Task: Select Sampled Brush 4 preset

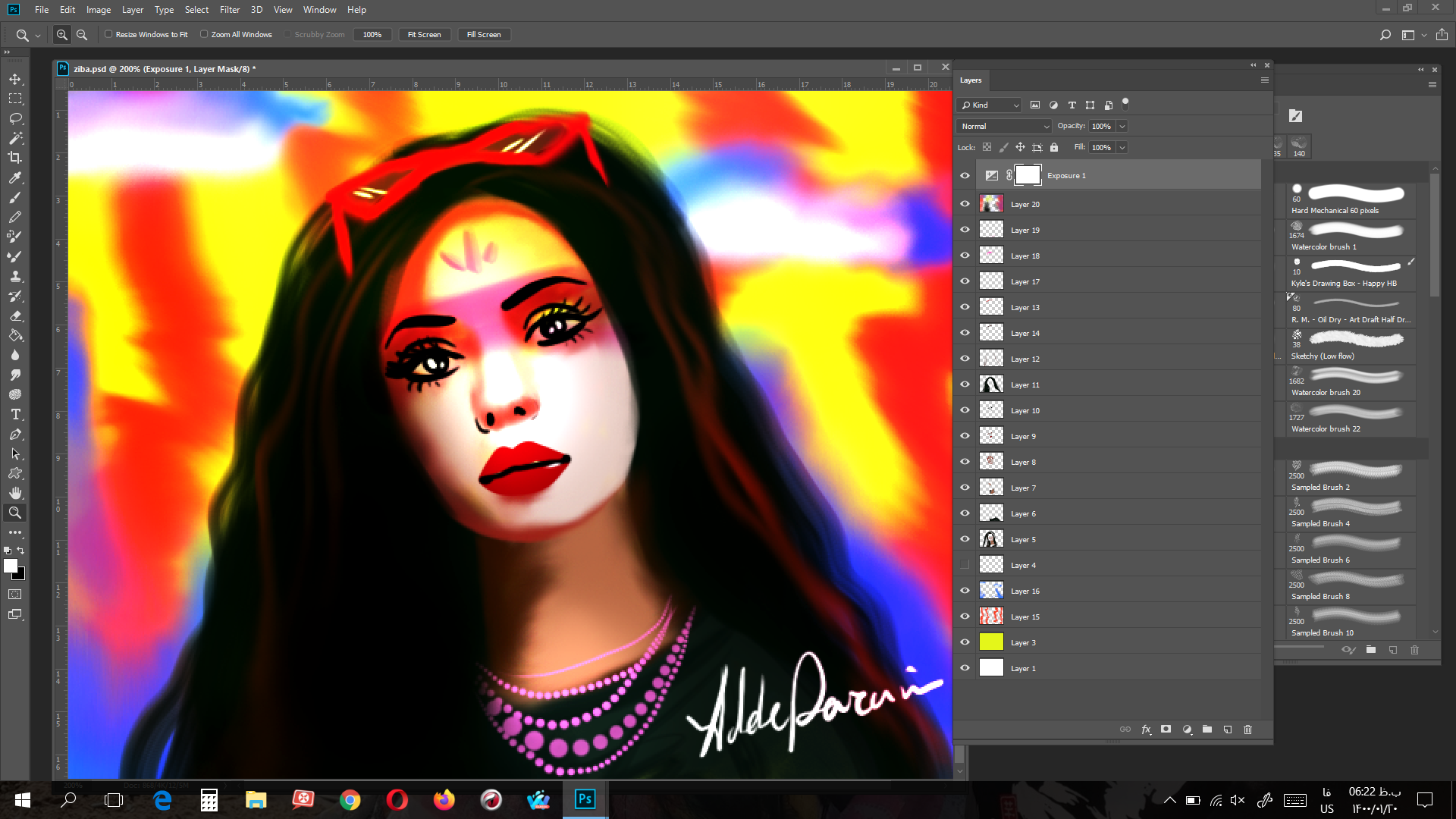Action: [x=1351, y=513]
